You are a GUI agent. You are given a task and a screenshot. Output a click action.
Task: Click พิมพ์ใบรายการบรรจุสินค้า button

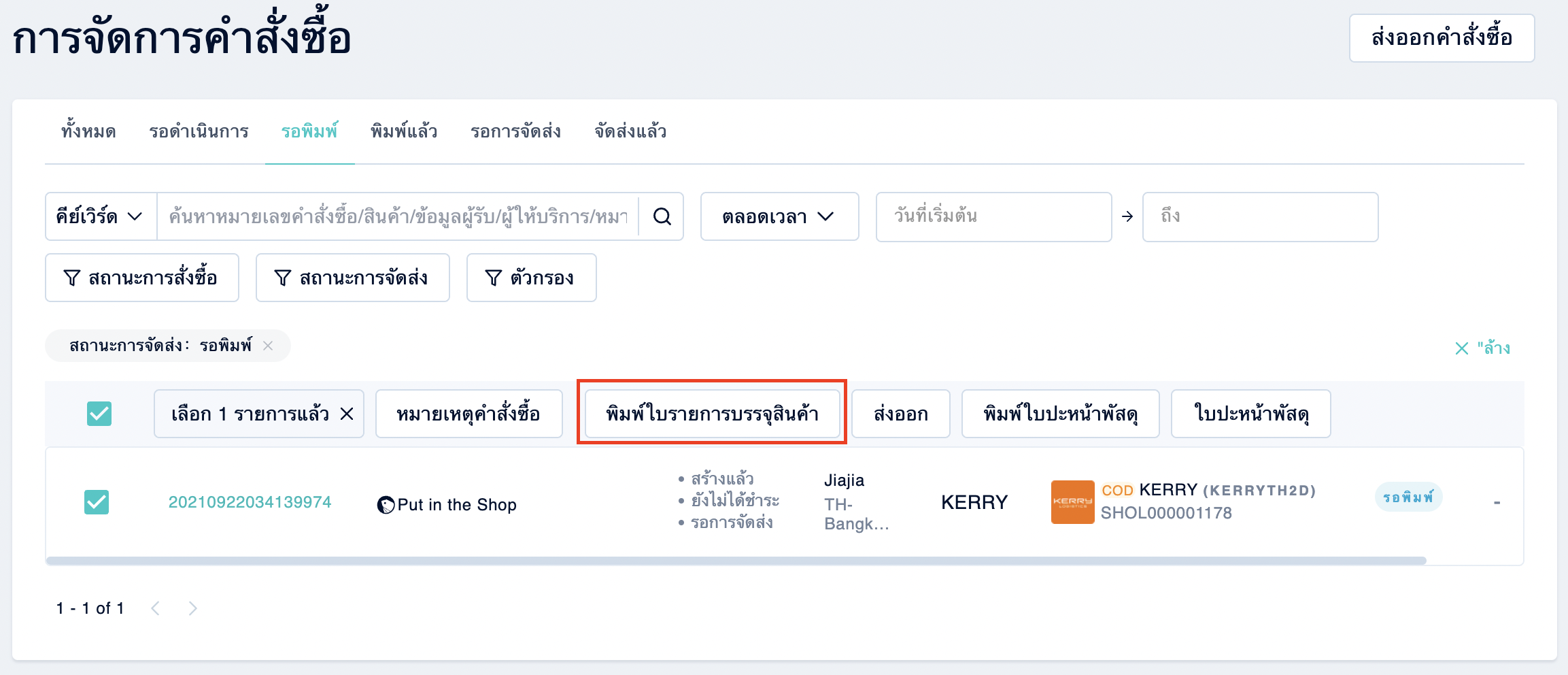coord(712,414)
